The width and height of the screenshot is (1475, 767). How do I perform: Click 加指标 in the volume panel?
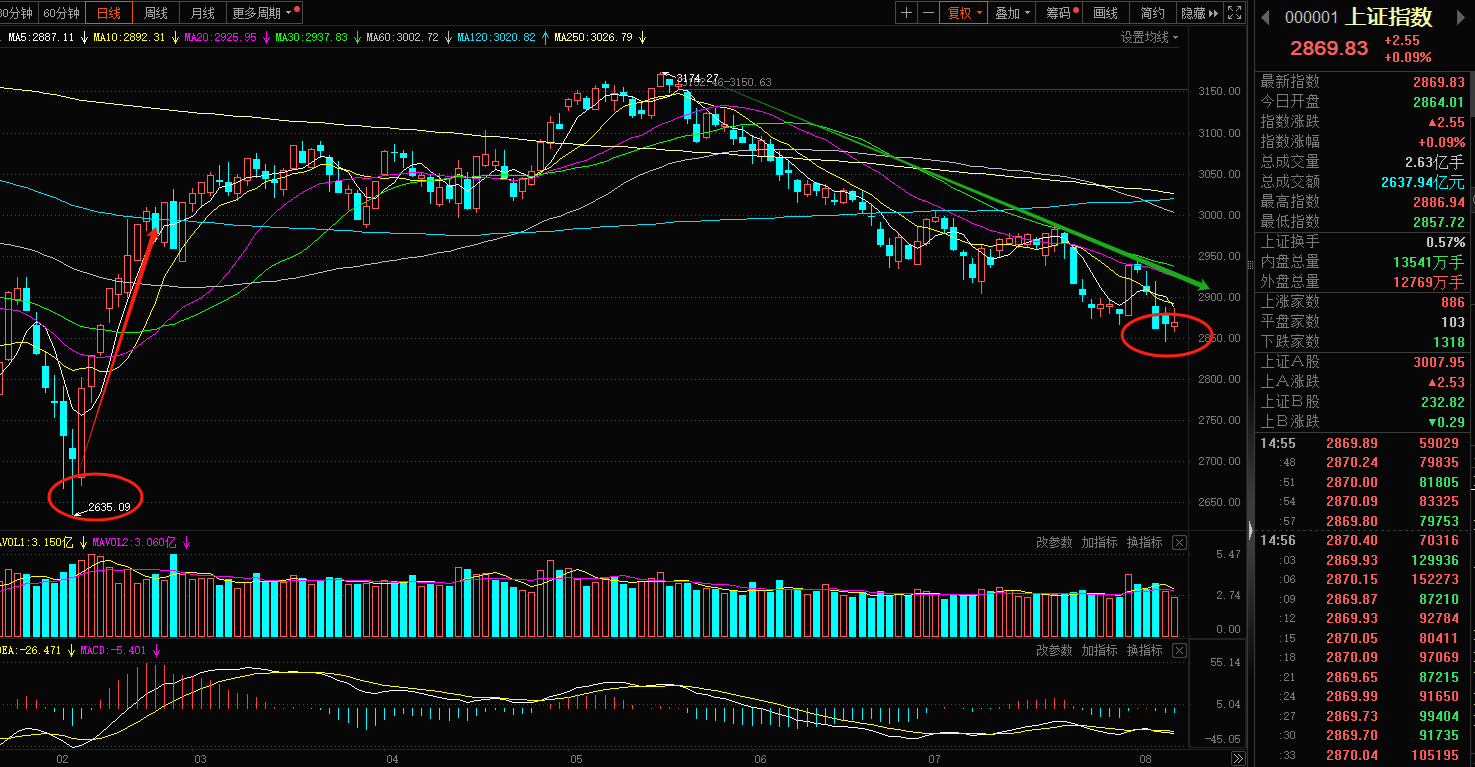point(1099,542)
